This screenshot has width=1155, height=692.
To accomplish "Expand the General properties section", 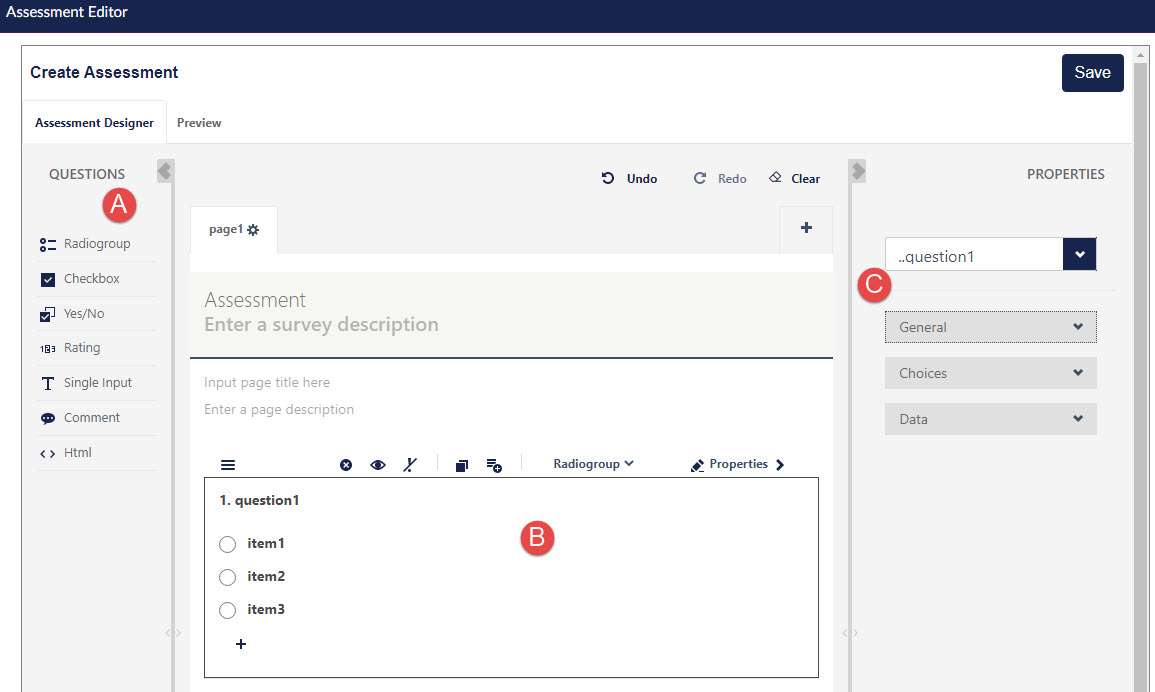I will point(990,327).
